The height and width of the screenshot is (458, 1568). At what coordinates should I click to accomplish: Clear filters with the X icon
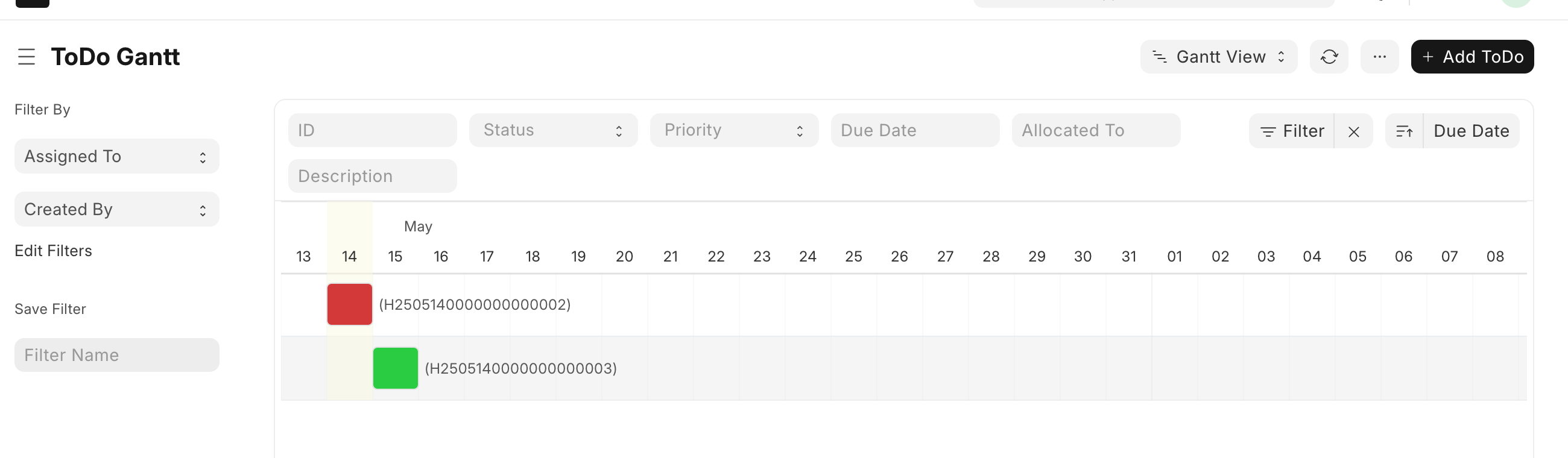pyautogui.click(x=1353, y=131)
